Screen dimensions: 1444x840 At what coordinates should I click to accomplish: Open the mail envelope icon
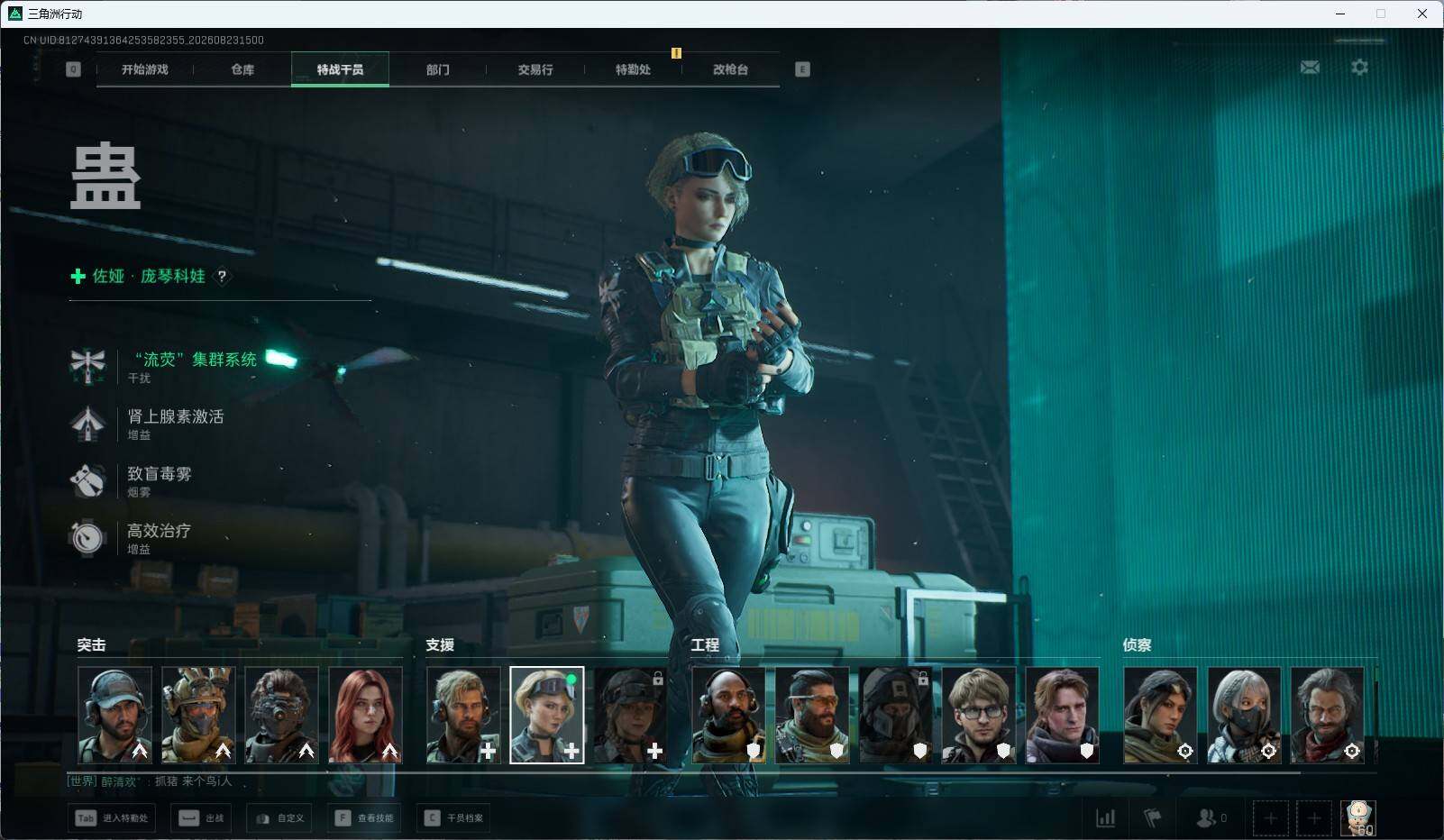click(x=1310, y=68)
